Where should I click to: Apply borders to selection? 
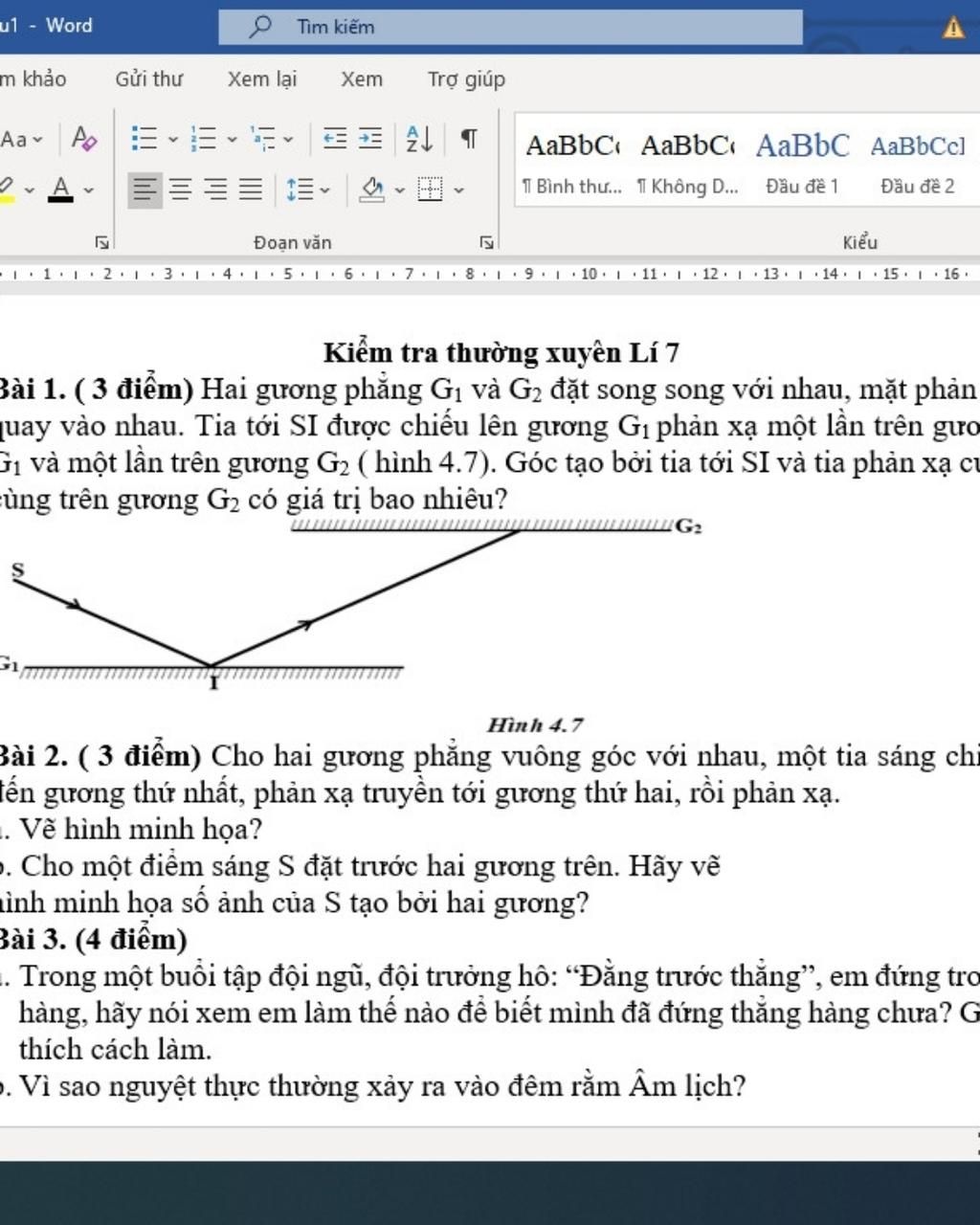click(x=431, y=189)
